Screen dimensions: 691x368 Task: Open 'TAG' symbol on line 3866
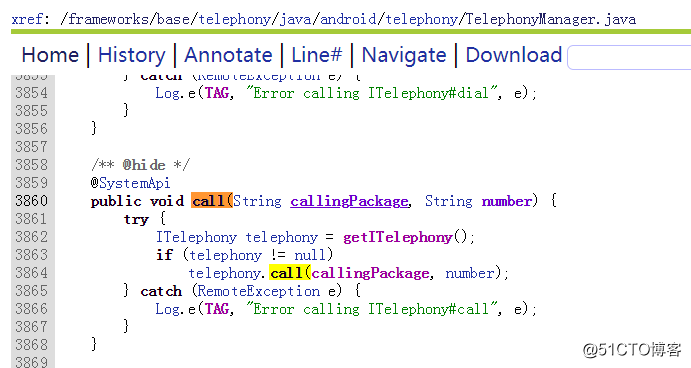point(217,309)
